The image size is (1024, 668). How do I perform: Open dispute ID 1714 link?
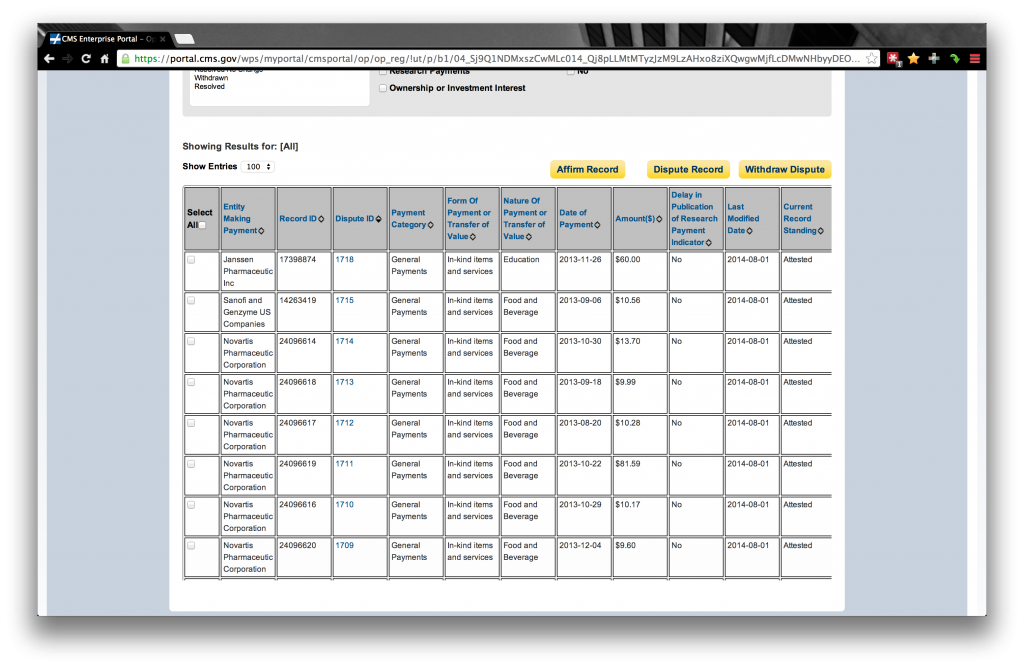point(344,342)
